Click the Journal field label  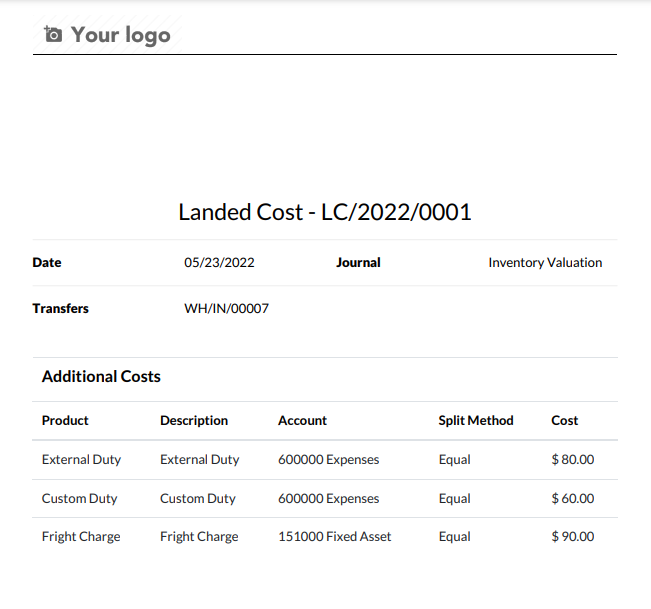click(358, 262)
